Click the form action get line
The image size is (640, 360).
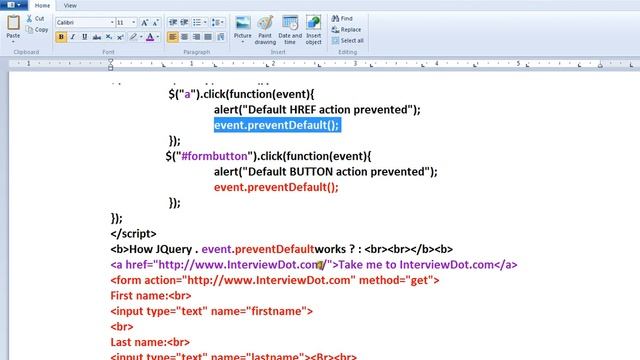click(x=275, y=280)
